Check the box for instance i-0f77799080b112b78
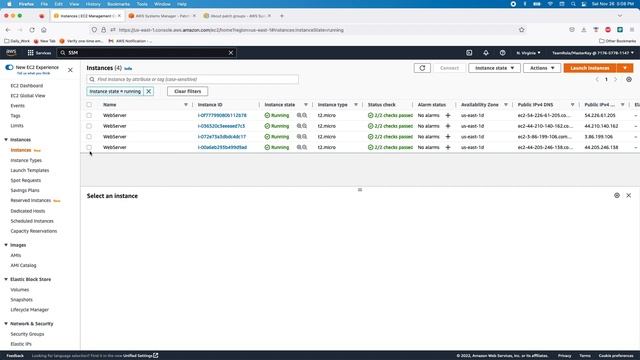 click(x=89, y=116)
